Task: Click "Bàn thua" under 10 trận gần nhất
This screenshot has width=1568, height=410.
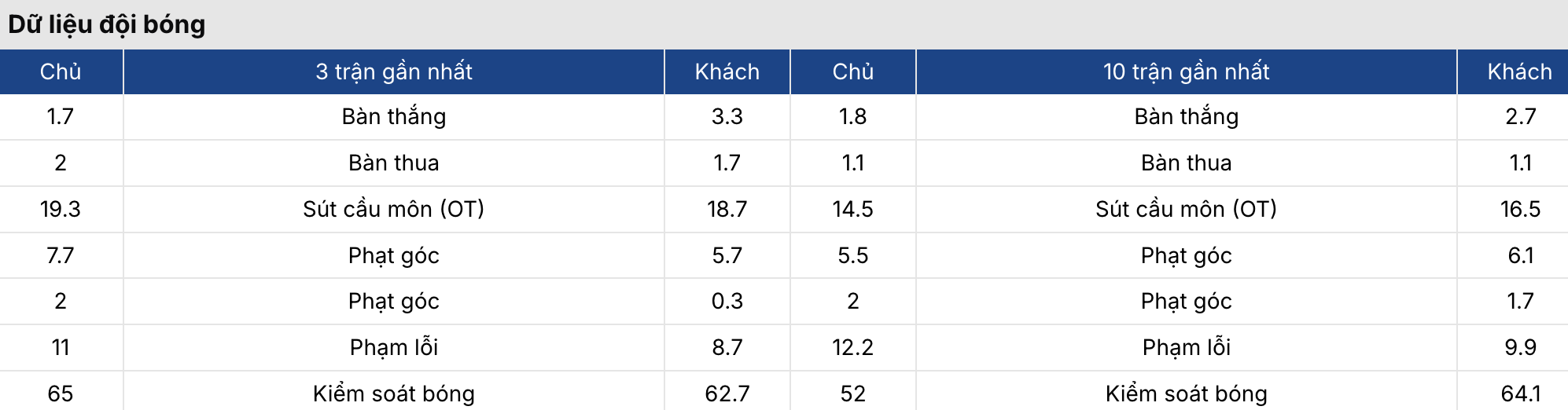Action: click(1186, 163)
